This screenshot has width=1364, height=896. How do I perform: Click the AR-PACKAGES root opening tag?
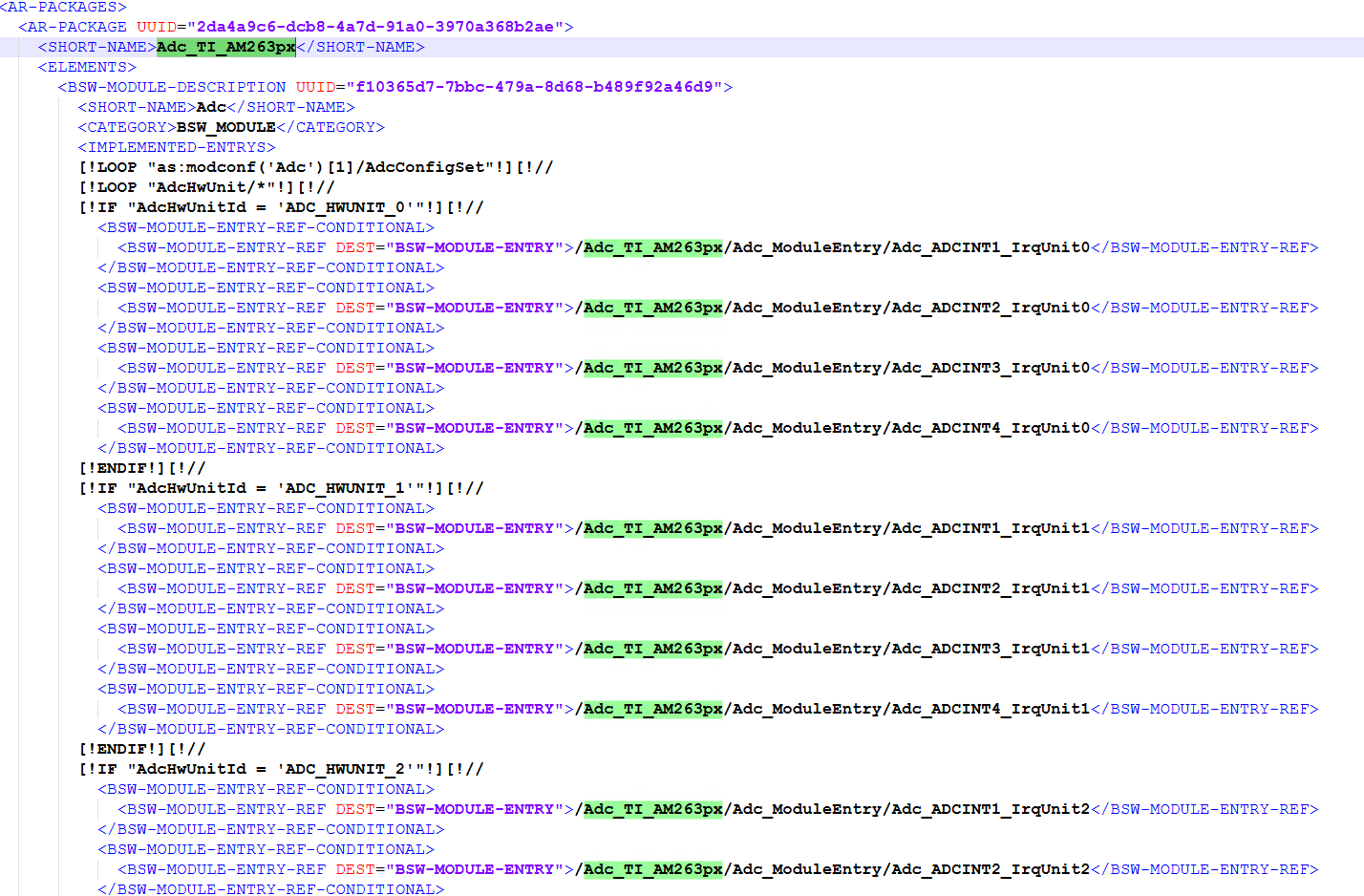pyautogui.click(x=63, y=7)
